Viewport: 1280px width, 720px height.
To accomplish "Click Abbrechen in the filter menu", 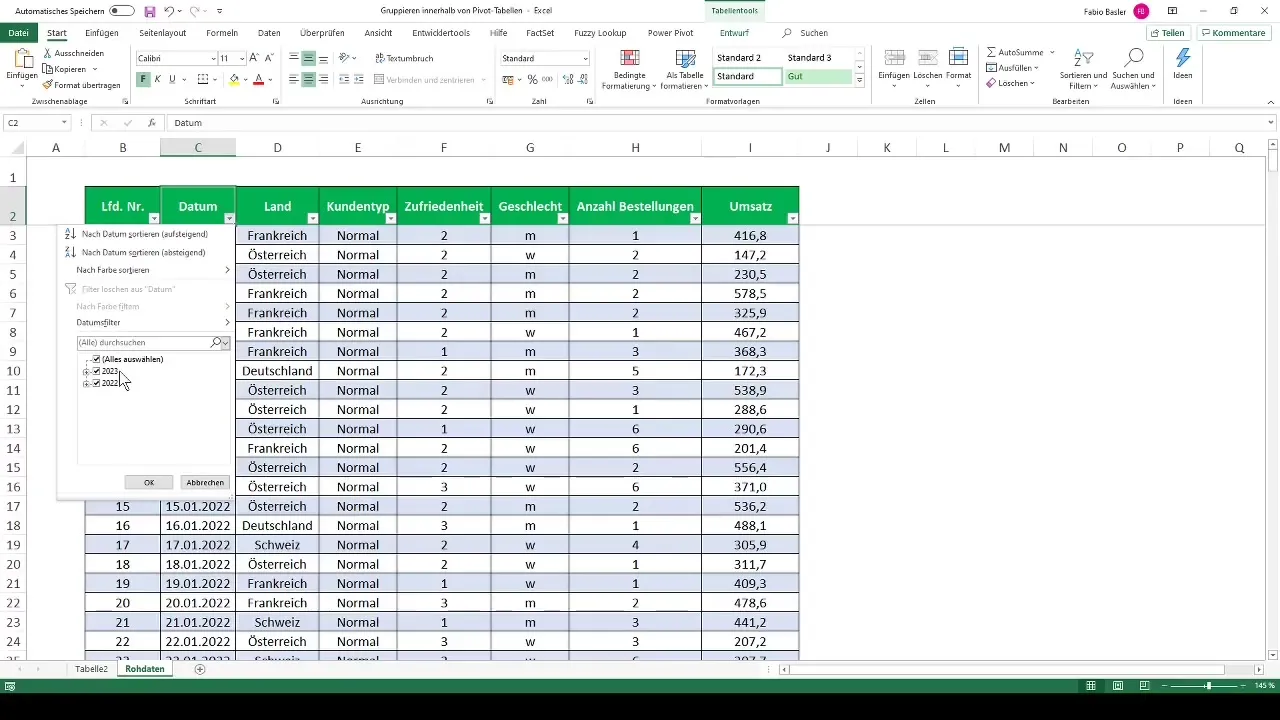I will point(205,482).
